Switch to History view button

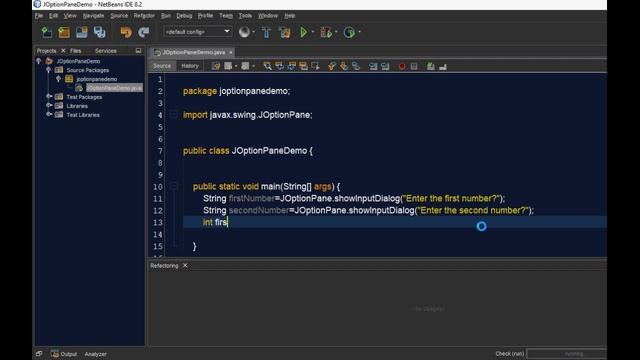[x=190, y=66]
